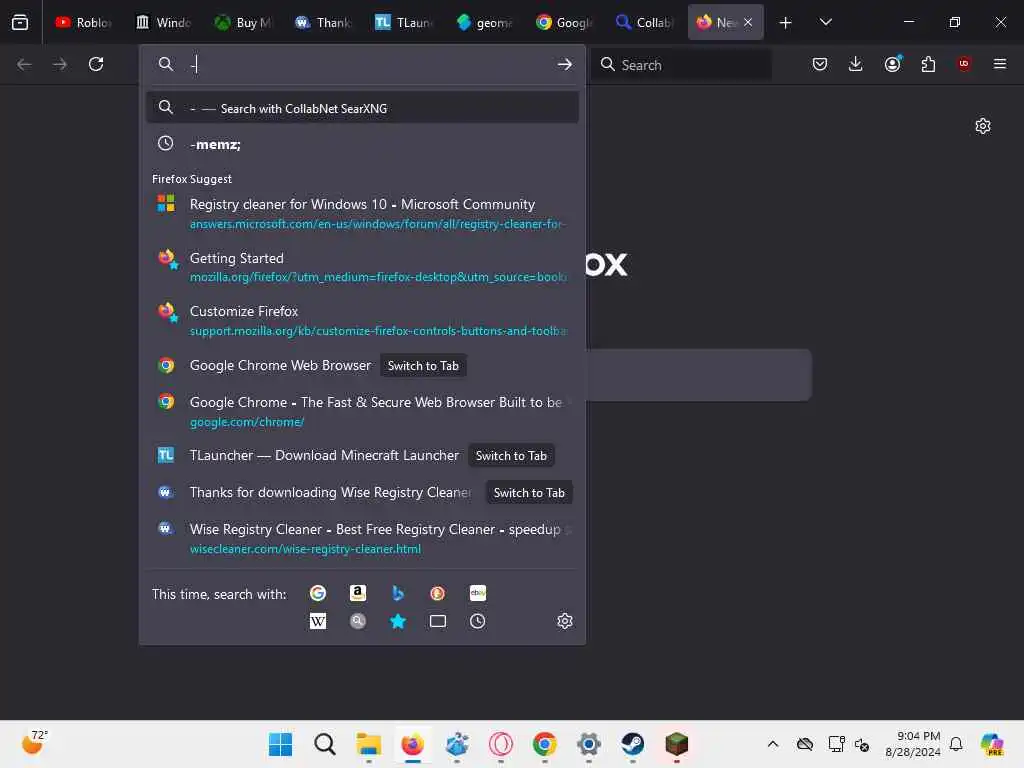The height and width of the screenshot is (768, 1024).
Task: Open Opera from the taskbar
Action: tap(501, 744)
